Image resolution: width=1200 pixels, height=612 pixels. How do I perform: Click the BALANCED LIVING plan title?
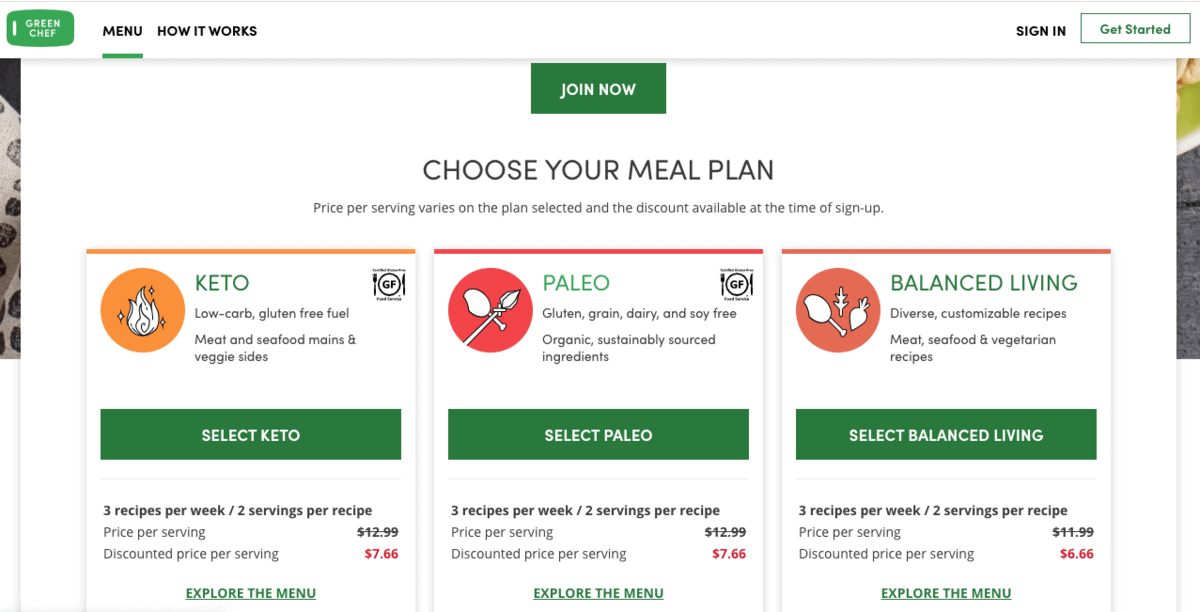point(984,283)
